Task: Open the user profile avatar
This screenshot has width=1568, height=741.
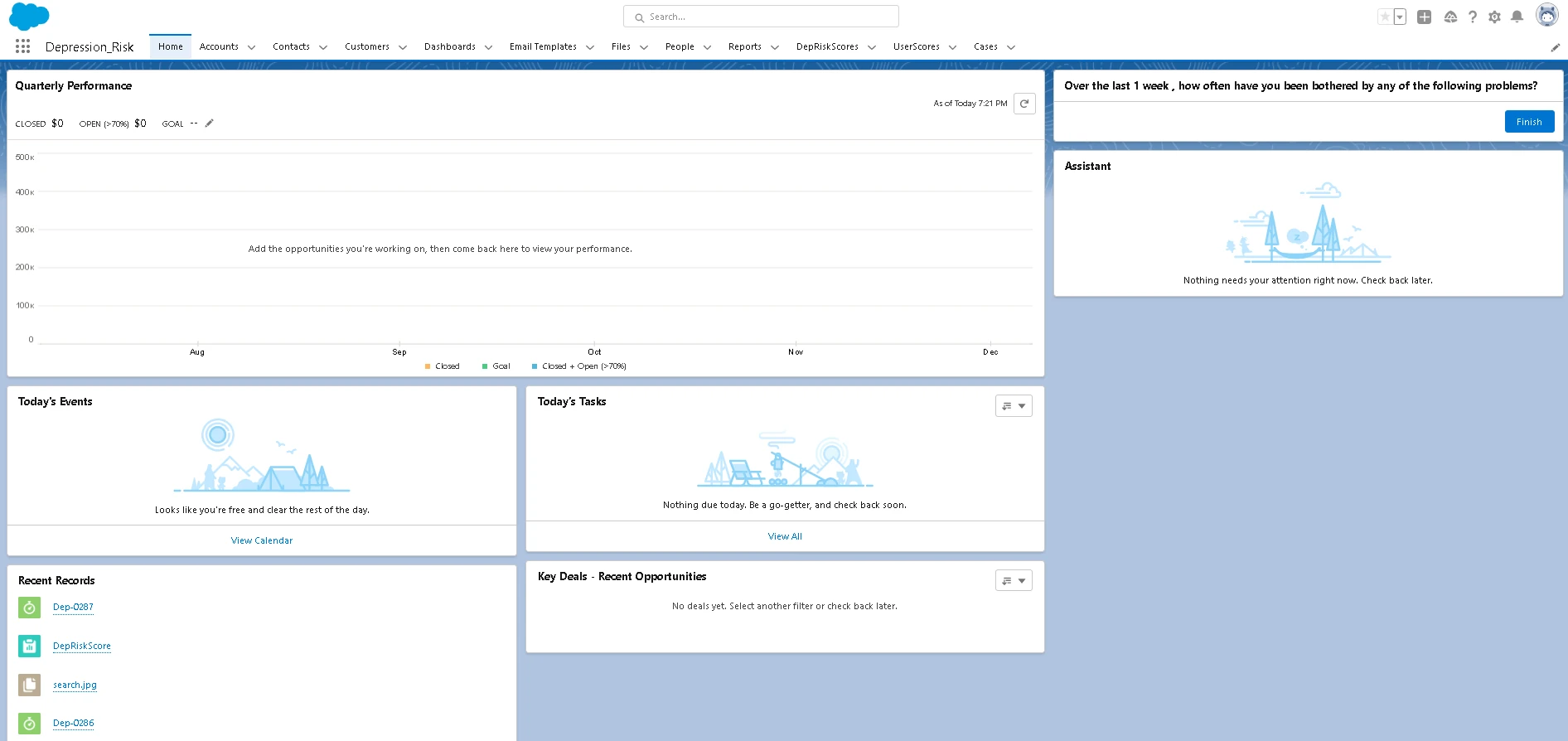Action: click(1546, 15)
